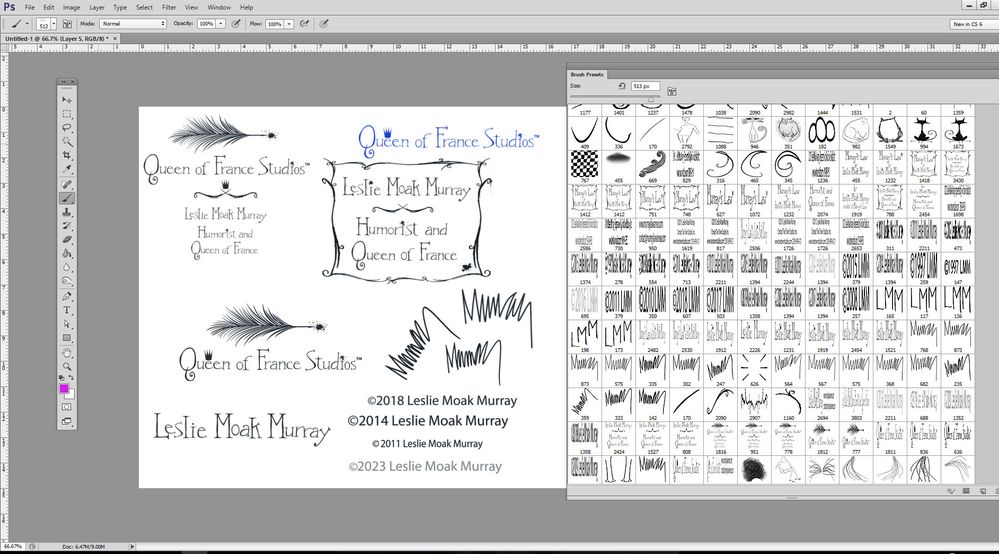
Task: Open the Type menu
Action: [120, 7]
